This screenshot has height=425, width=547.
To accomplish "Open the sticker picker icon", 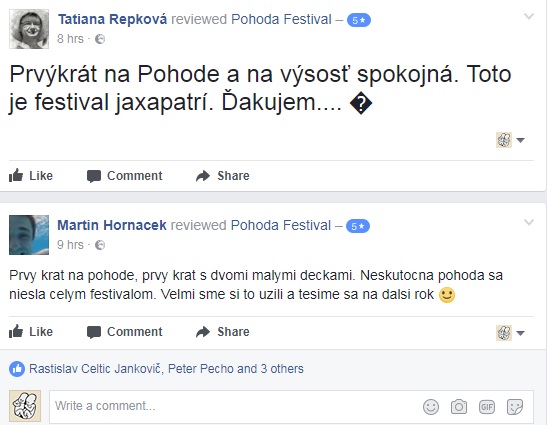I will (515, 407).
